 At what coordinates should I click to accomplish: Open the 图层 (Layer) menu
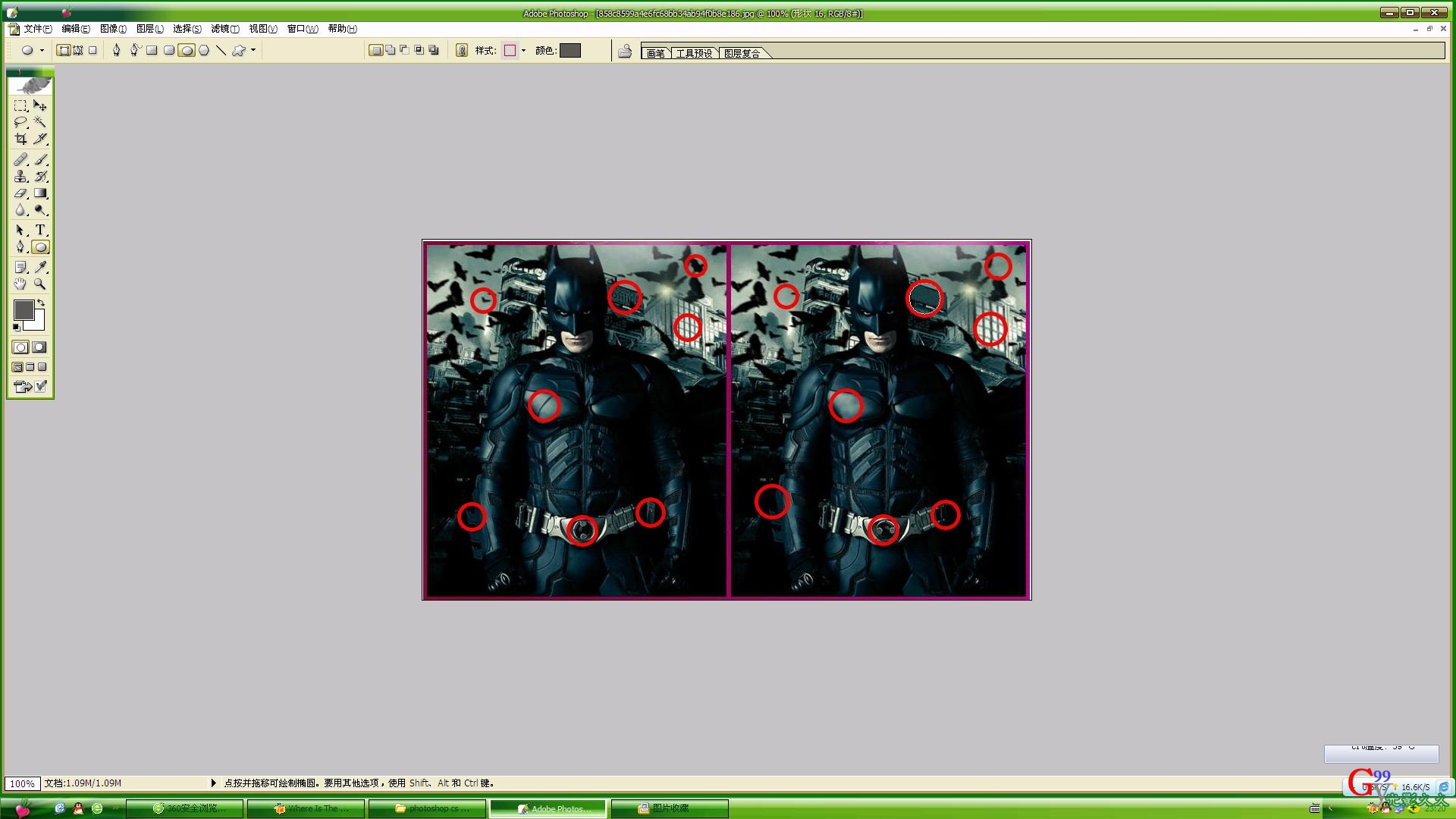click(x=149, y=29)
